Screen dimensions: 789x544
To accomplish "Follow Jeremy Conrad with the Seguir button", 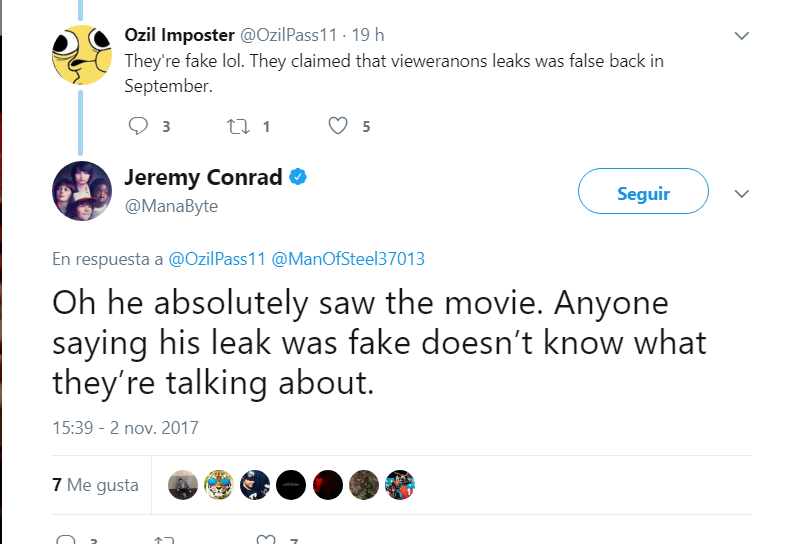I will (643, 191).
